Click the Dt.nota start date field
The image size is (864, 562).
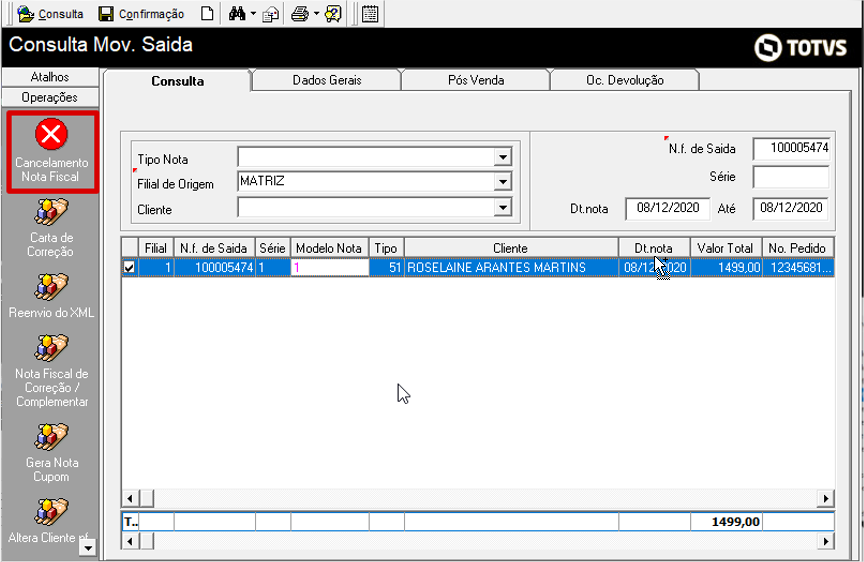coord(668,208)
